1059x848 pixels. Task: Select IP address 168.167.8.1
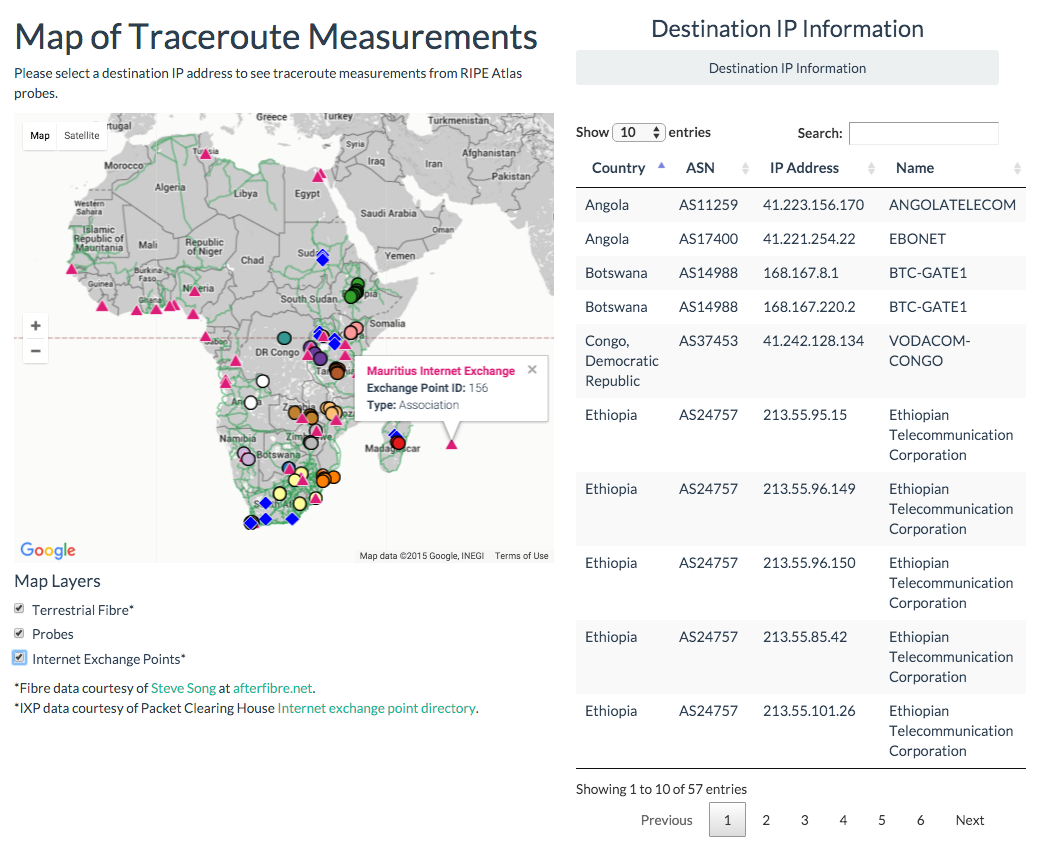tap(801, 273)
